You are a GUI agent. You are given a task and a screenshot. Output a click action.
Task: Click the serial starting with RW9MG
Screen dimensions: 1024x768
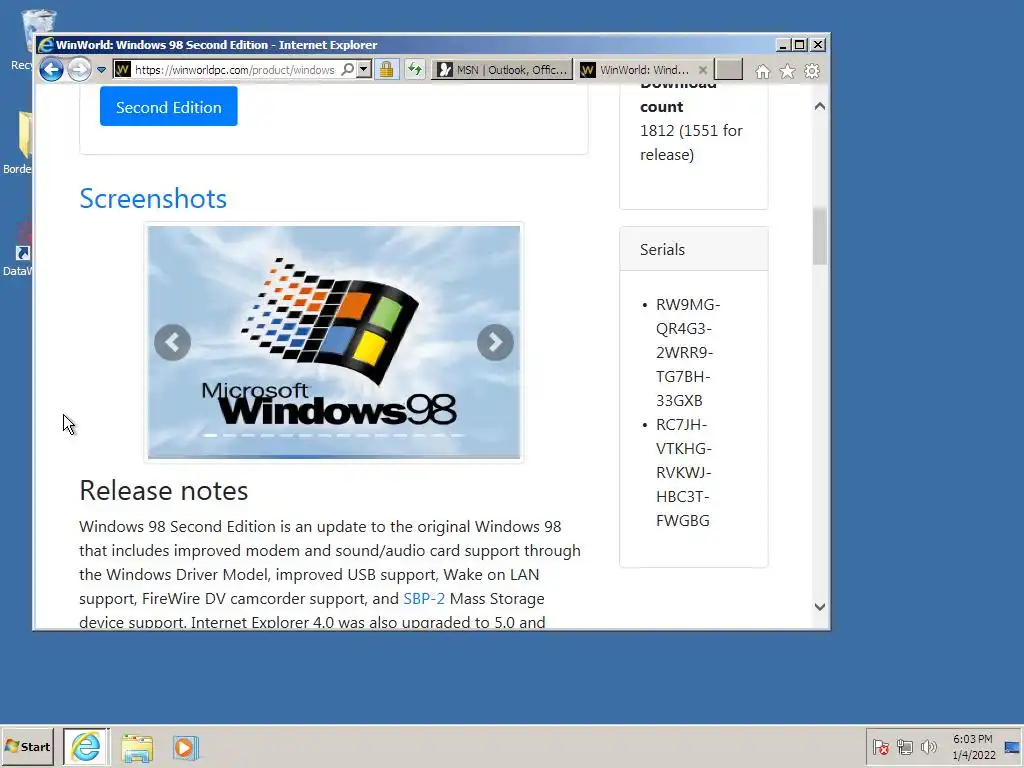688,353
